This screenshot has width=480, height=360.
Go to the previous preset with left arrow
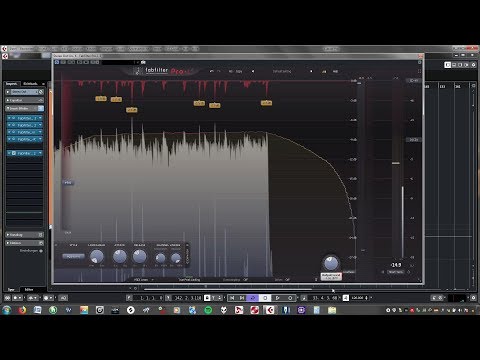coord(253,71)
